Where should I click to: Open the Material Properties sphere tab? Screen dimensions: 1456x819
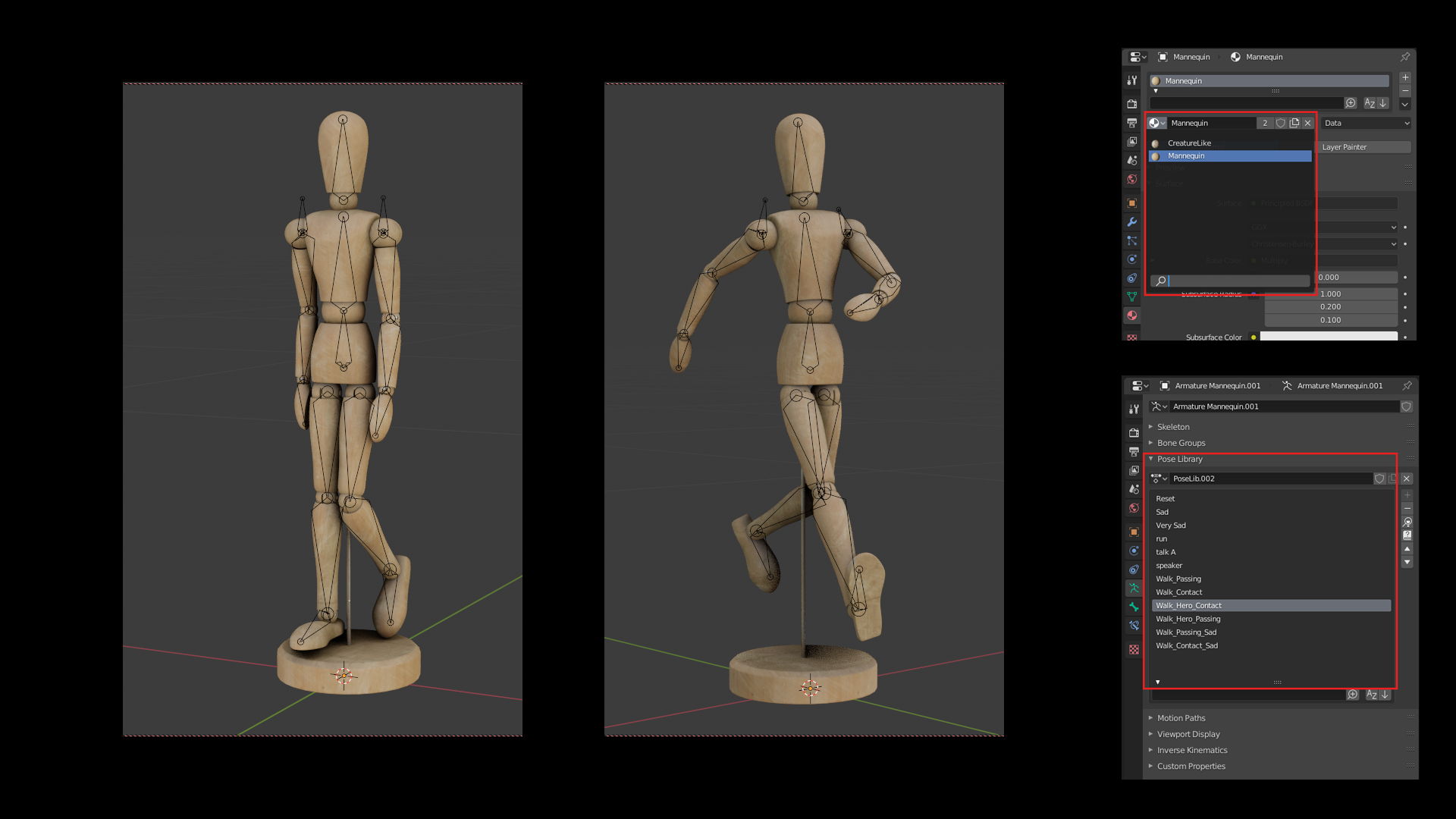click(x=1133, y=315)
